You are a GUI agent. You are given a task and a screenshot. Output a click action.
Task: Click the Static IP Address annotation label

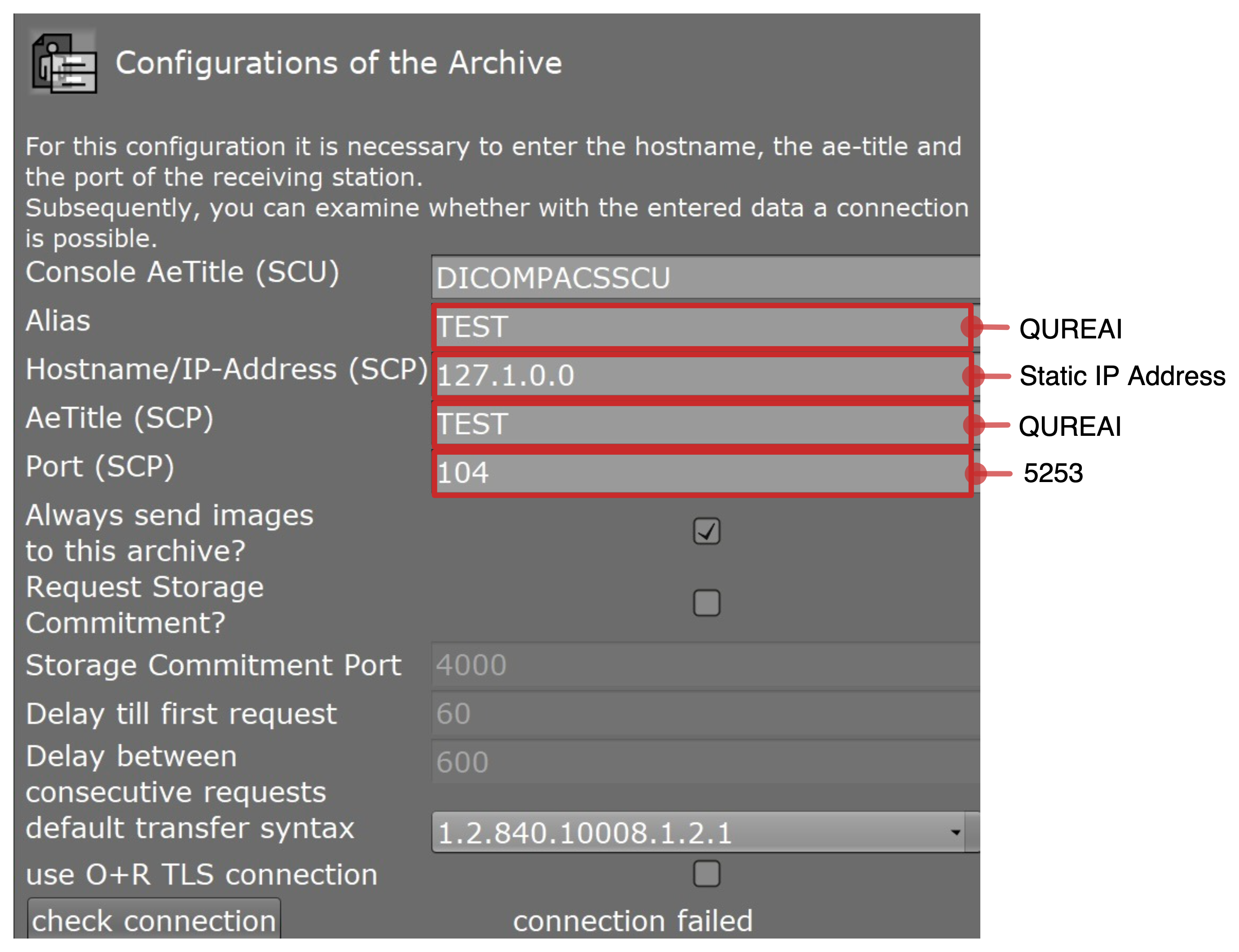point(1122,376)
